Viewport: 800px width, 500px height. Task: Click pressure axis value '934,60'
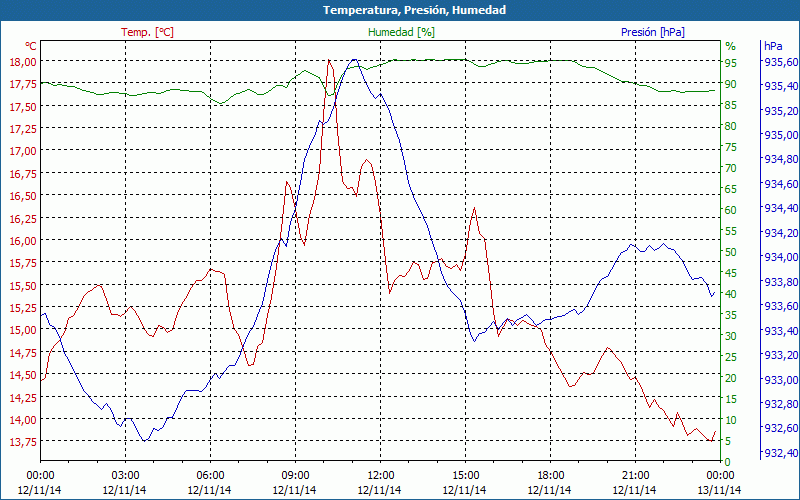point(781,184)
